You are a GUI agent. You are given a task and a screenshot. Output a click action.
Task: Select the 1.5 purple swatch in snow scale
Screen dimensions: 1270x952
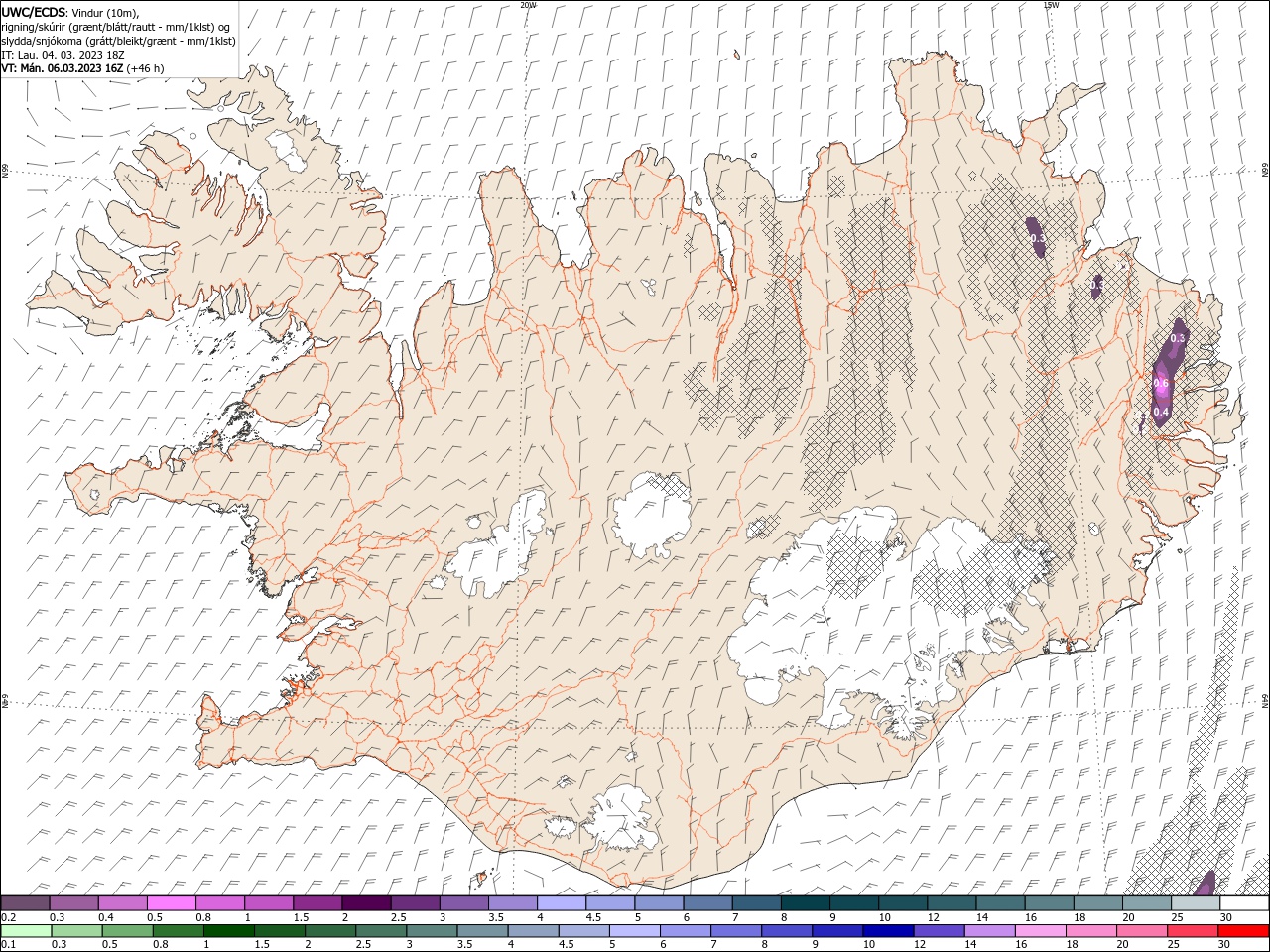317,903
